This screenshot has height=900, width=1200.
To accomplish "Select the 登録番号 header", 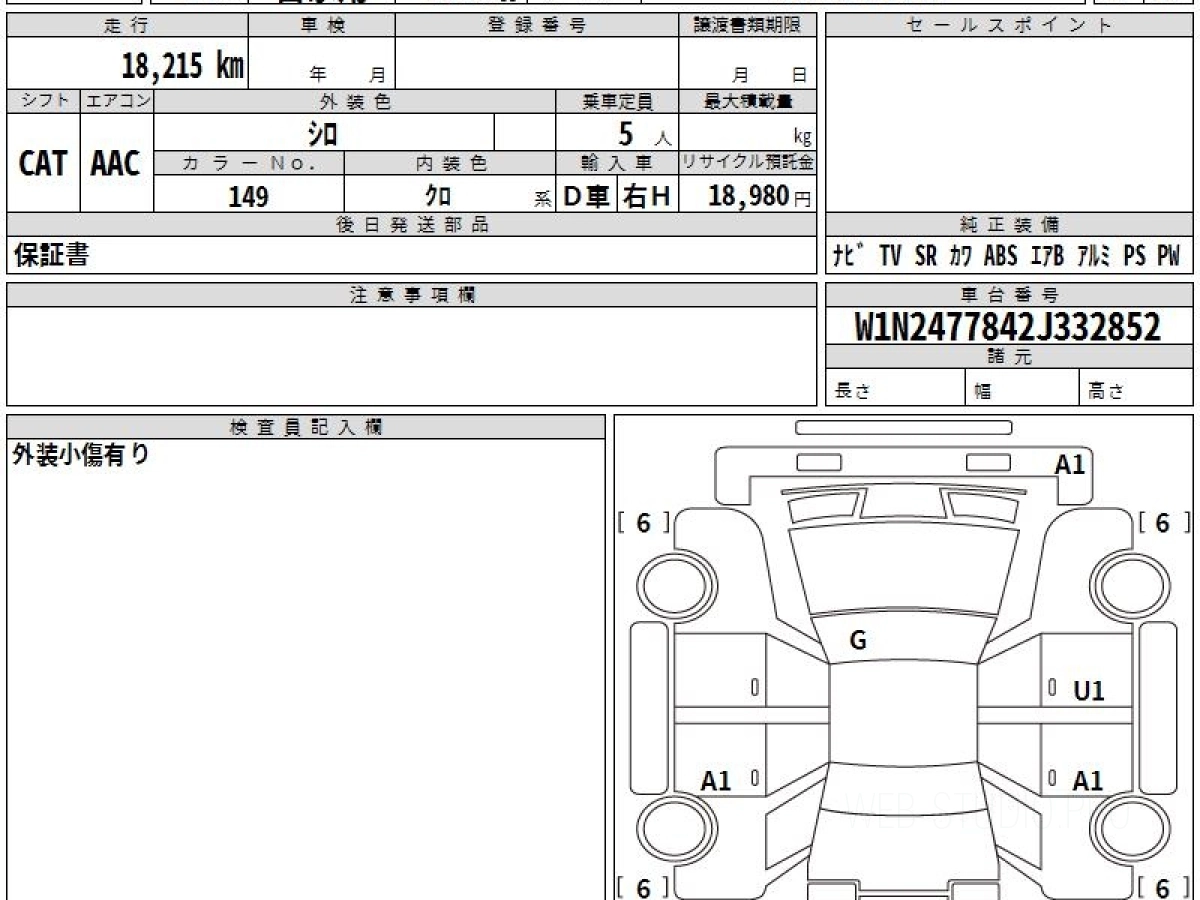I will click(537, 26).
